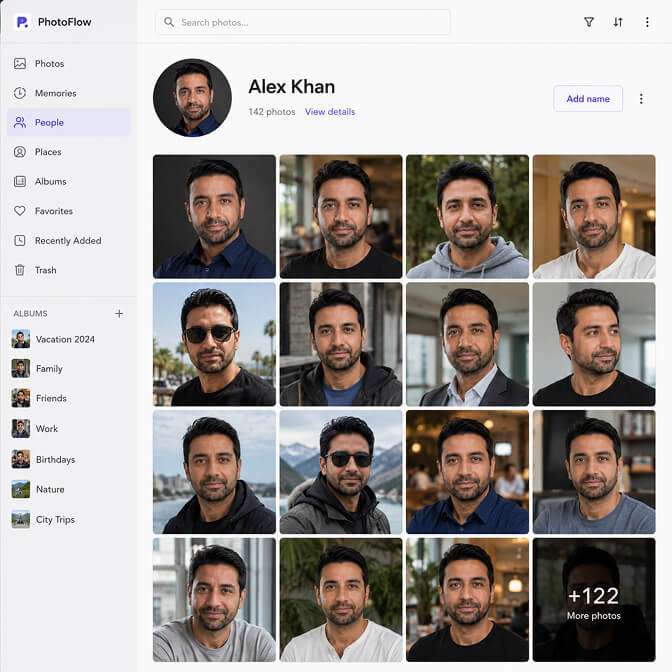This screenshot has height=672, width=672.
Task: Click the sort order arrows icon
Action: tap(618, 22)
